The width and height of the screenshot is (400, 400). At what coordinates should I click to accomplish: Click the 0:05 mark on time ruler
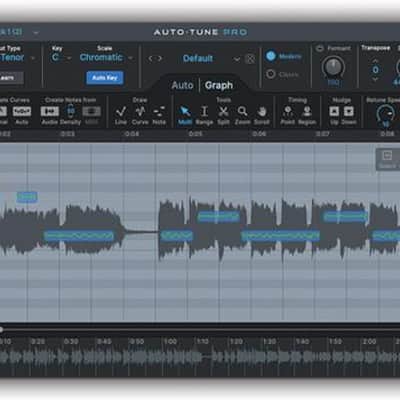click(195, 134)
